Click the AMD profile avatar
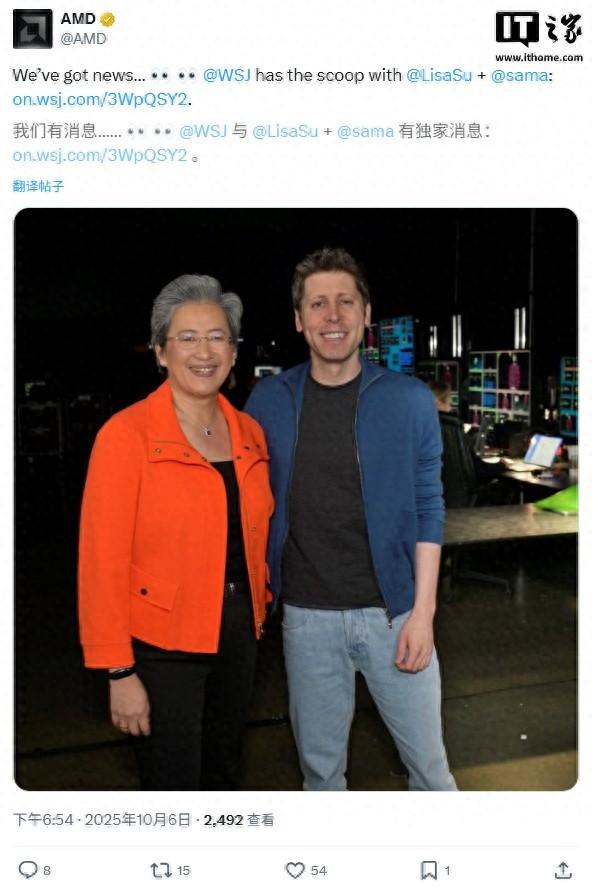Screen dimensions: 593x887 tap(32, 29)
